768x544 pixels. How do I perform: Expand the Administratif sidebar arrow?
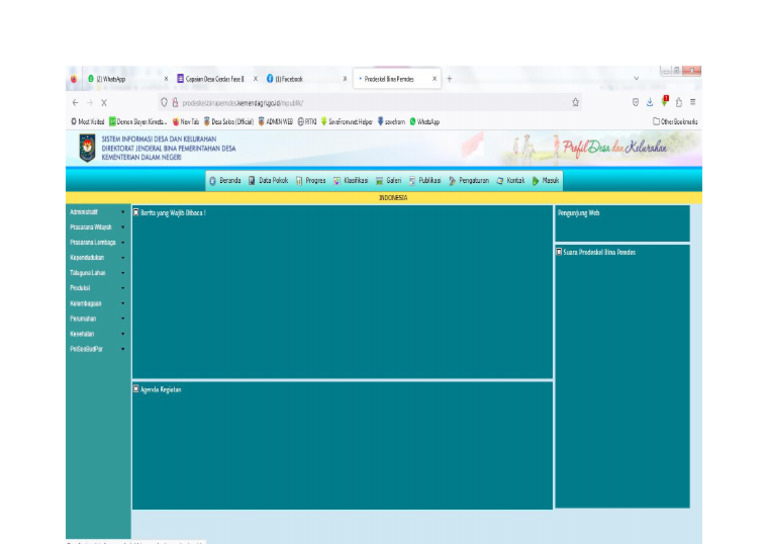point(123,212)
